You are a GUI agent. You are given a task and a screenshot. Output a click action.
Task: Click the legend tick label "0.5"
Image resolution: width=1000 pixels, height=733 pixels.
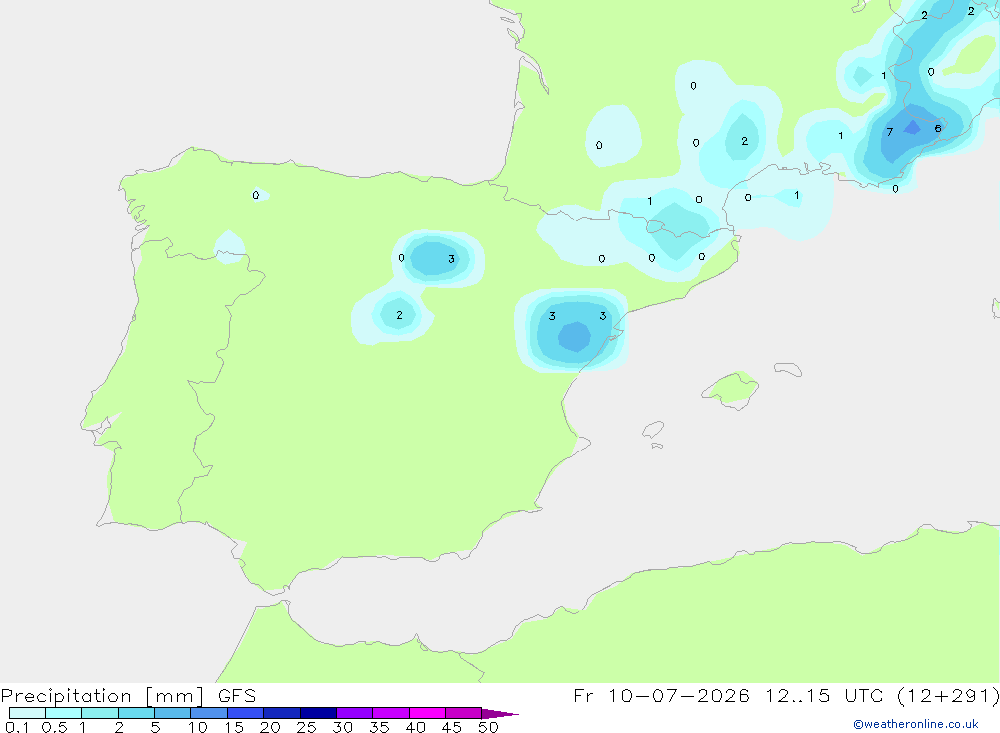click(x=54, y=727)
